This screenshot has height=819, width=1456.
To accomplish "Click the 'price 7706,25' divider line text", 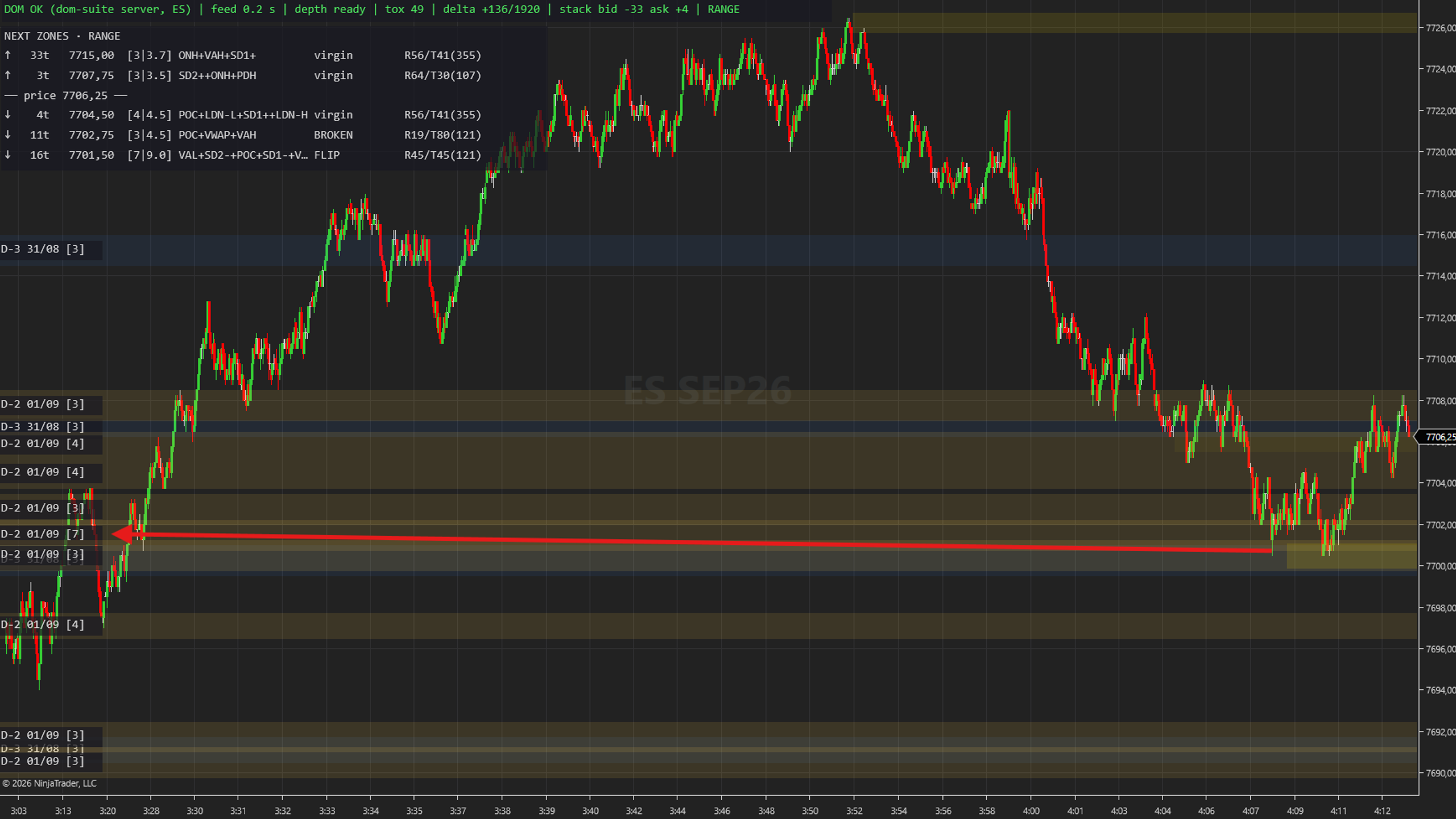I will (x=65, y=95).
